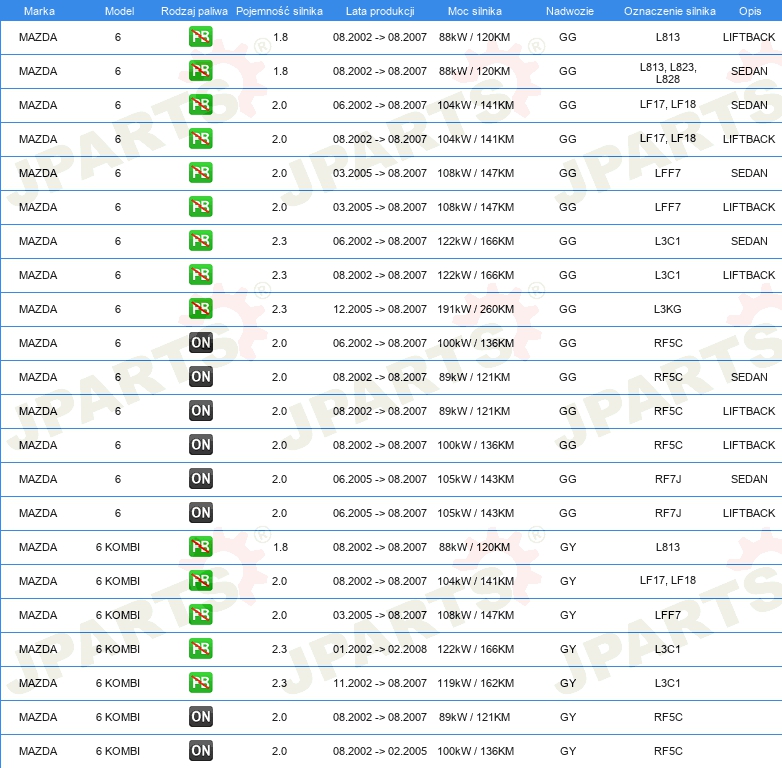782x768 pixels.
Task: Sort by the Marka column header
Action: [x=39, y=11]
